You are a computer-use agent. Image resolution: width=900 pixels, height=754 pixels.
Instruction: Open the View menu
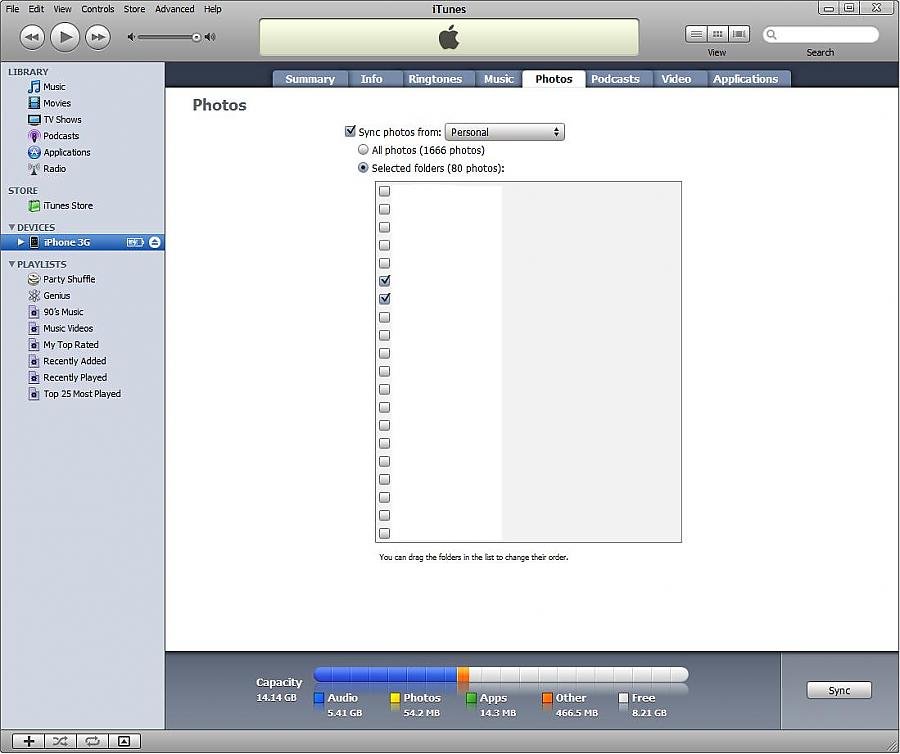[63, 9]
